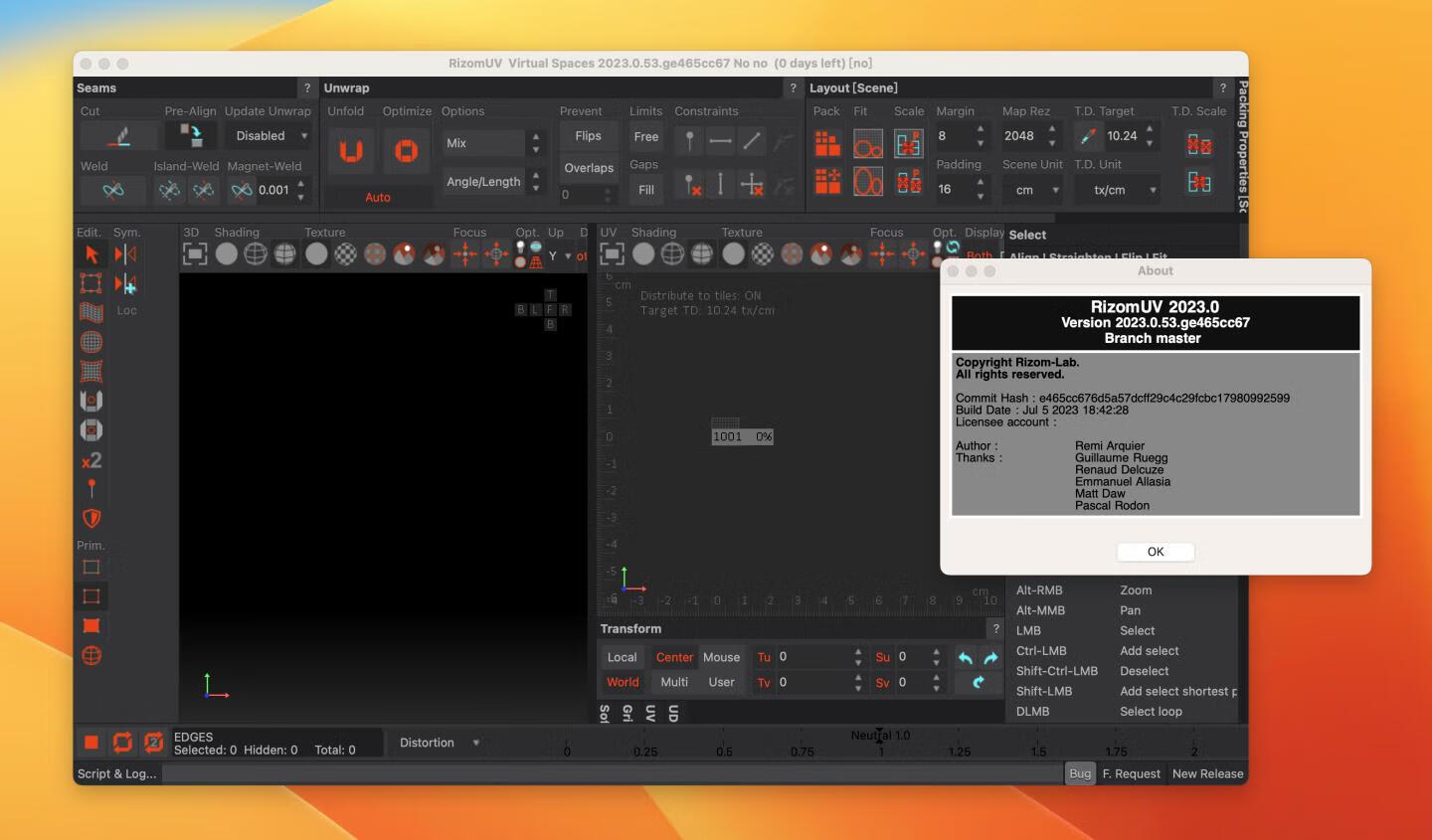
Task: Select Mouse pivot option
Action: 722,657
